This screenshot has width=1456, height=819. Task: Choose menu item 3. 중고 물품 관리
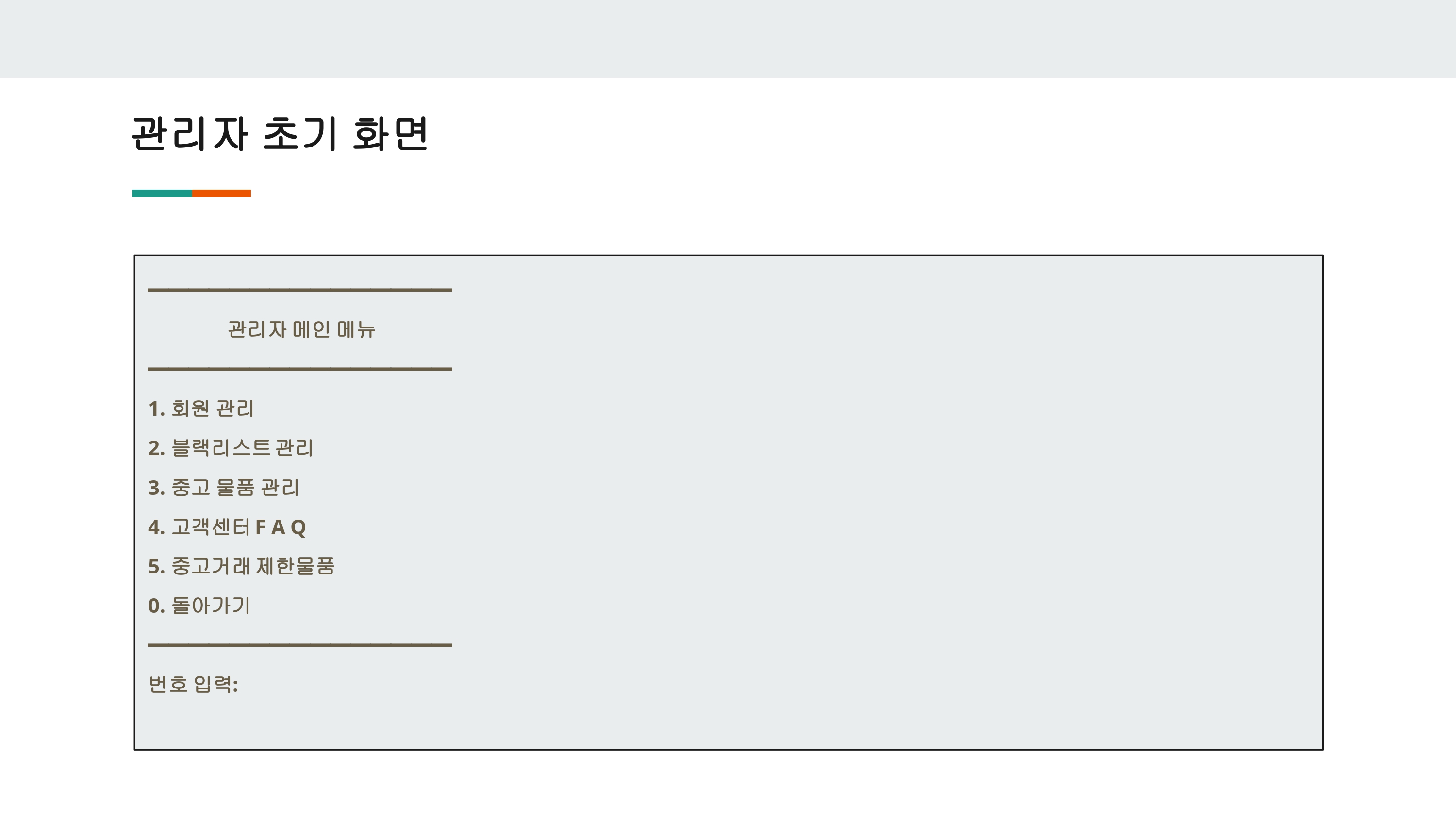pyautogui.click(x=224, y=487)
